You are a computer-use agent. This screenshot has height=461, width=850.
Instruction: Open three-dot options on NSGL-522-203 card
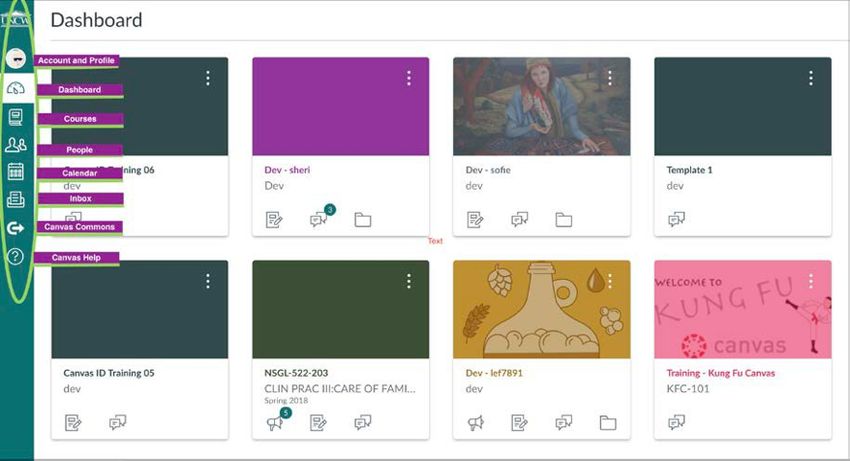(x=409, y=281)
